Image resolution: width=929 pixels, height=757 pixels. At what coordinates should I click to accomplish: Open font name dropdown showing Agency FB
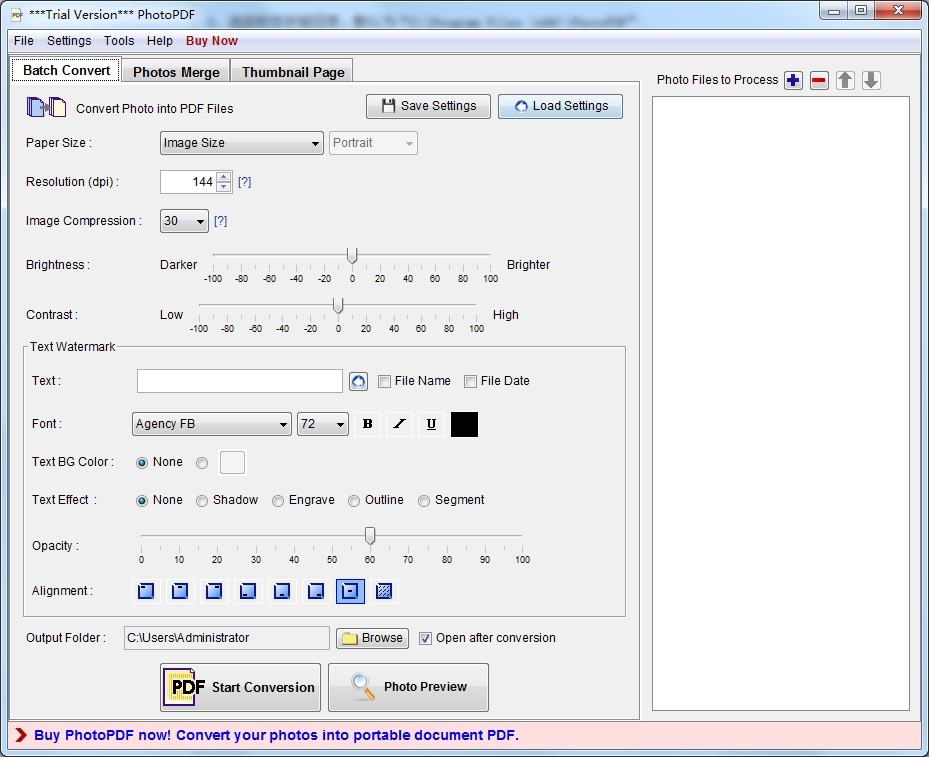(x=212, y=424)
